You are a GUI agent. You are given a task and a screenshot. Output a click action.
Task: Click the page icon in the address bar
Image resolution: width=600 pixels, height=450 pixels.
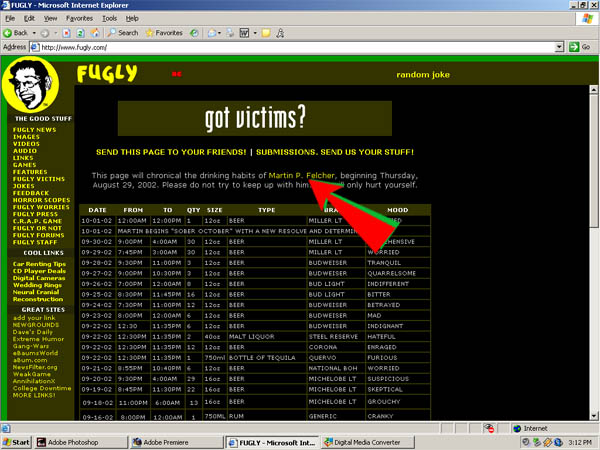pyautogui.click(x=35, y=47)
